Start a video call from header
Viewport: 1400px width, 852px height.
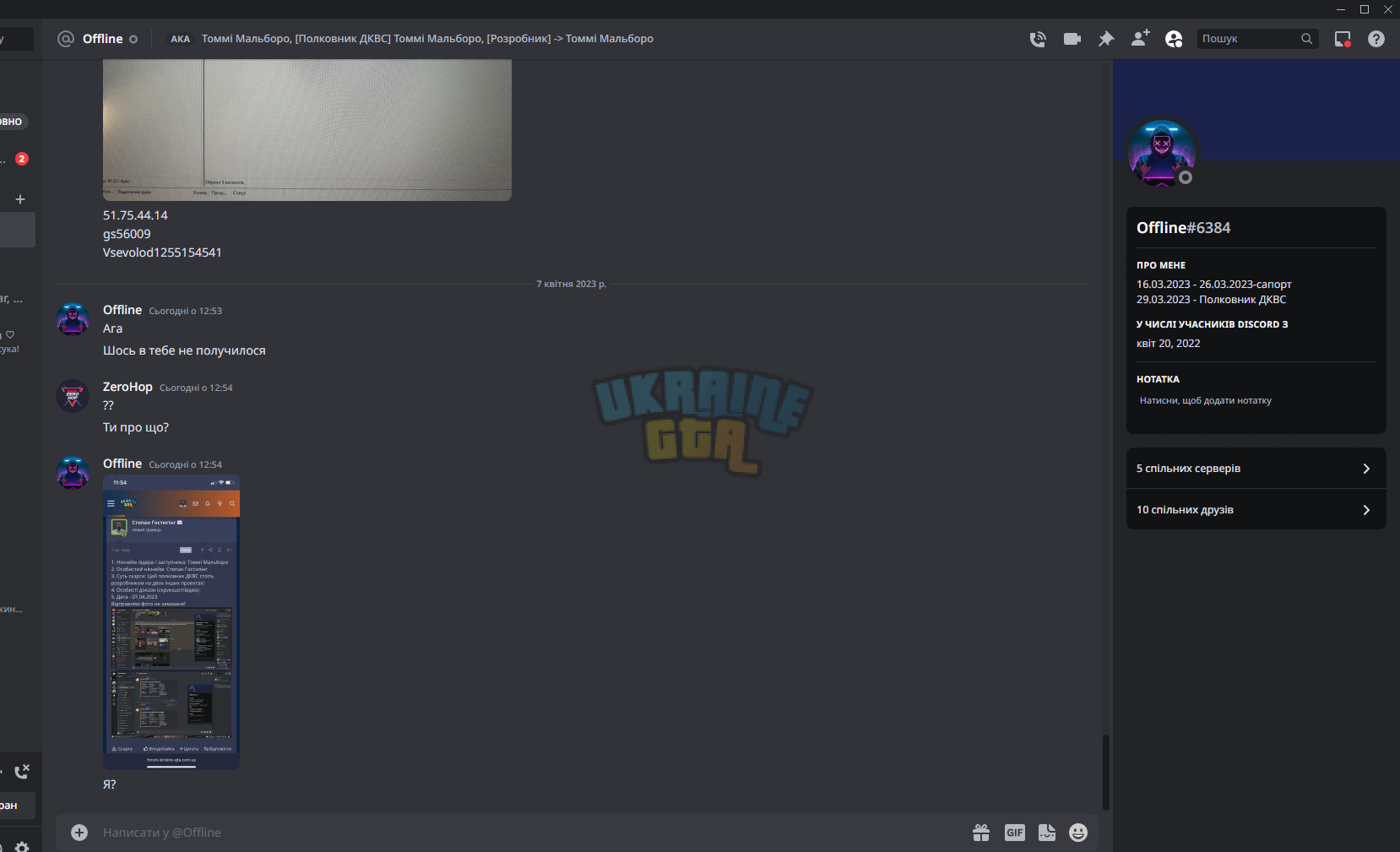click(x=1072, y=39)
